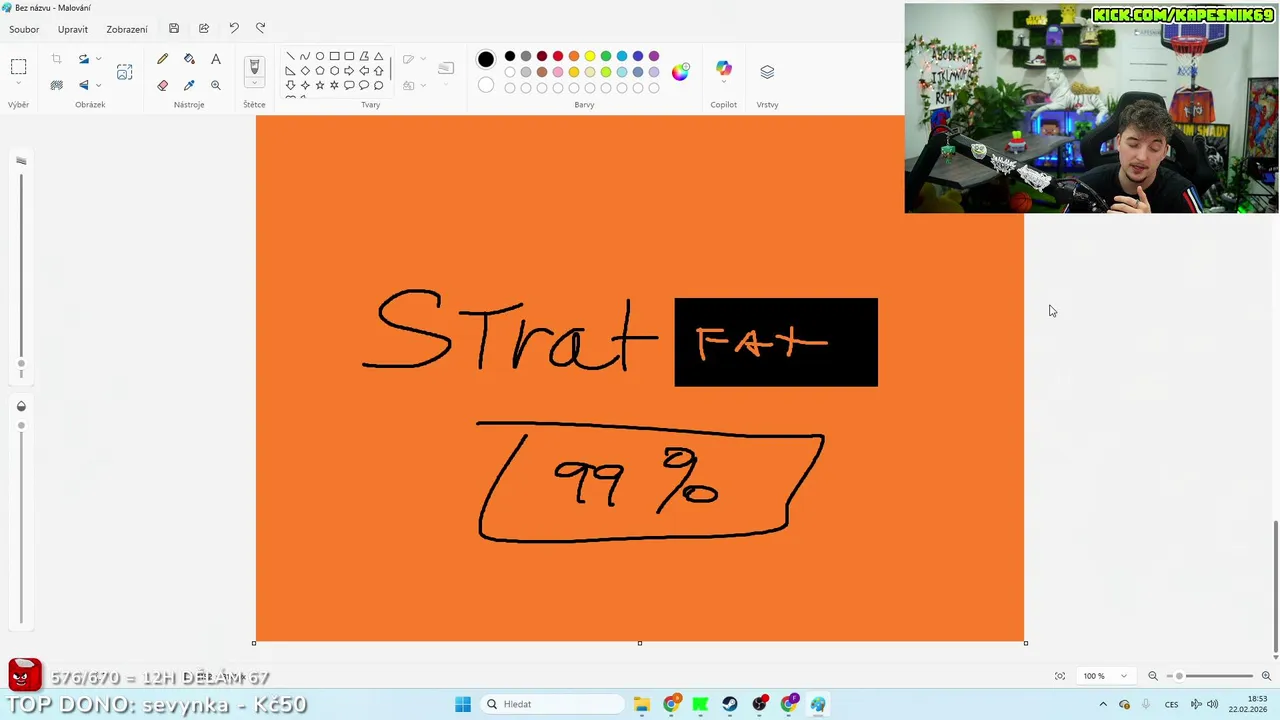The width and height of the screenshot is (1280, 720).
Task: Show hidden system tray icons
Action: tap(1103, 704)
